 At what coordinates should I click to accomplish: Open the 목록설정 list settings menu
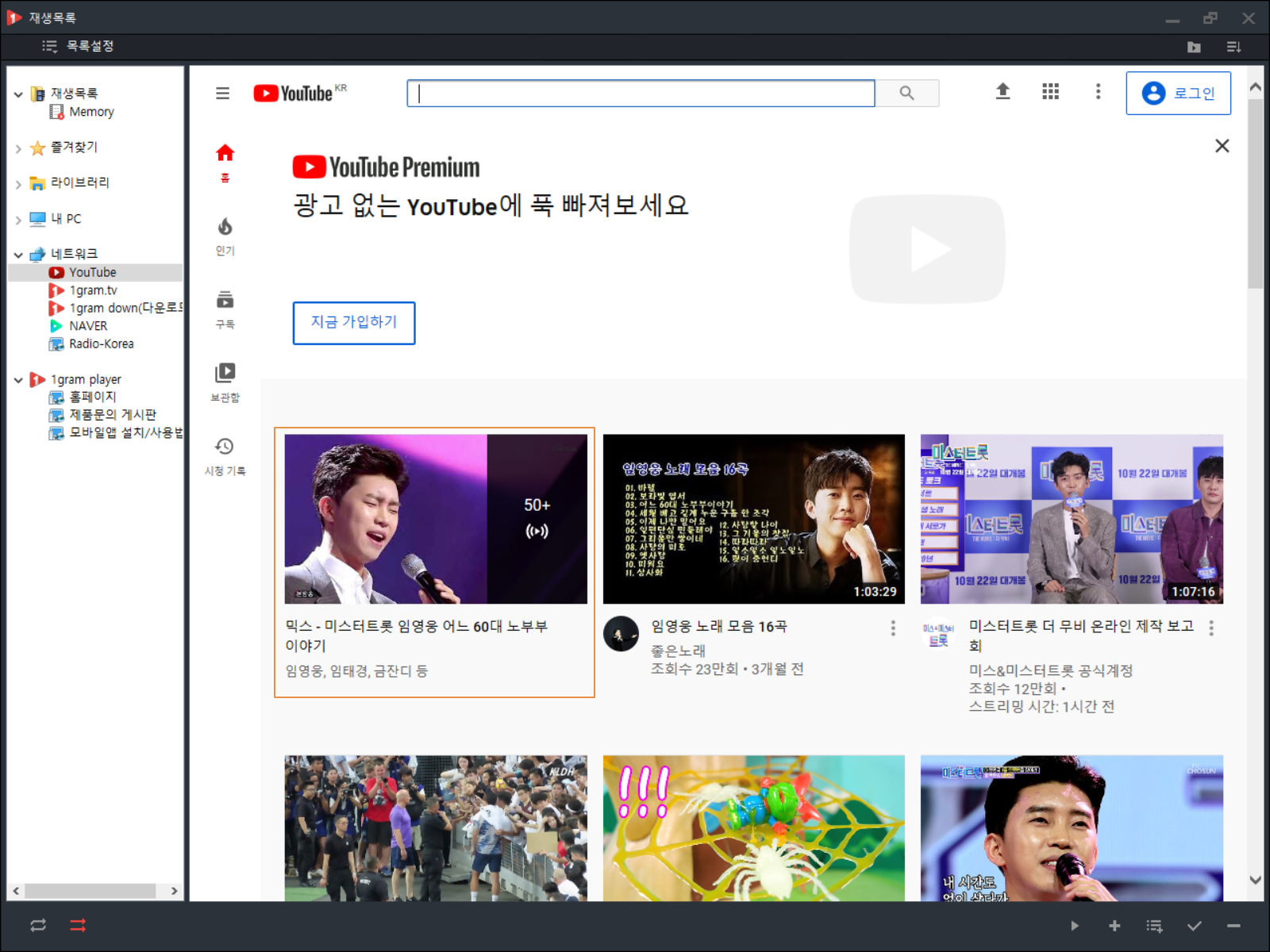(x=78, y=46)
